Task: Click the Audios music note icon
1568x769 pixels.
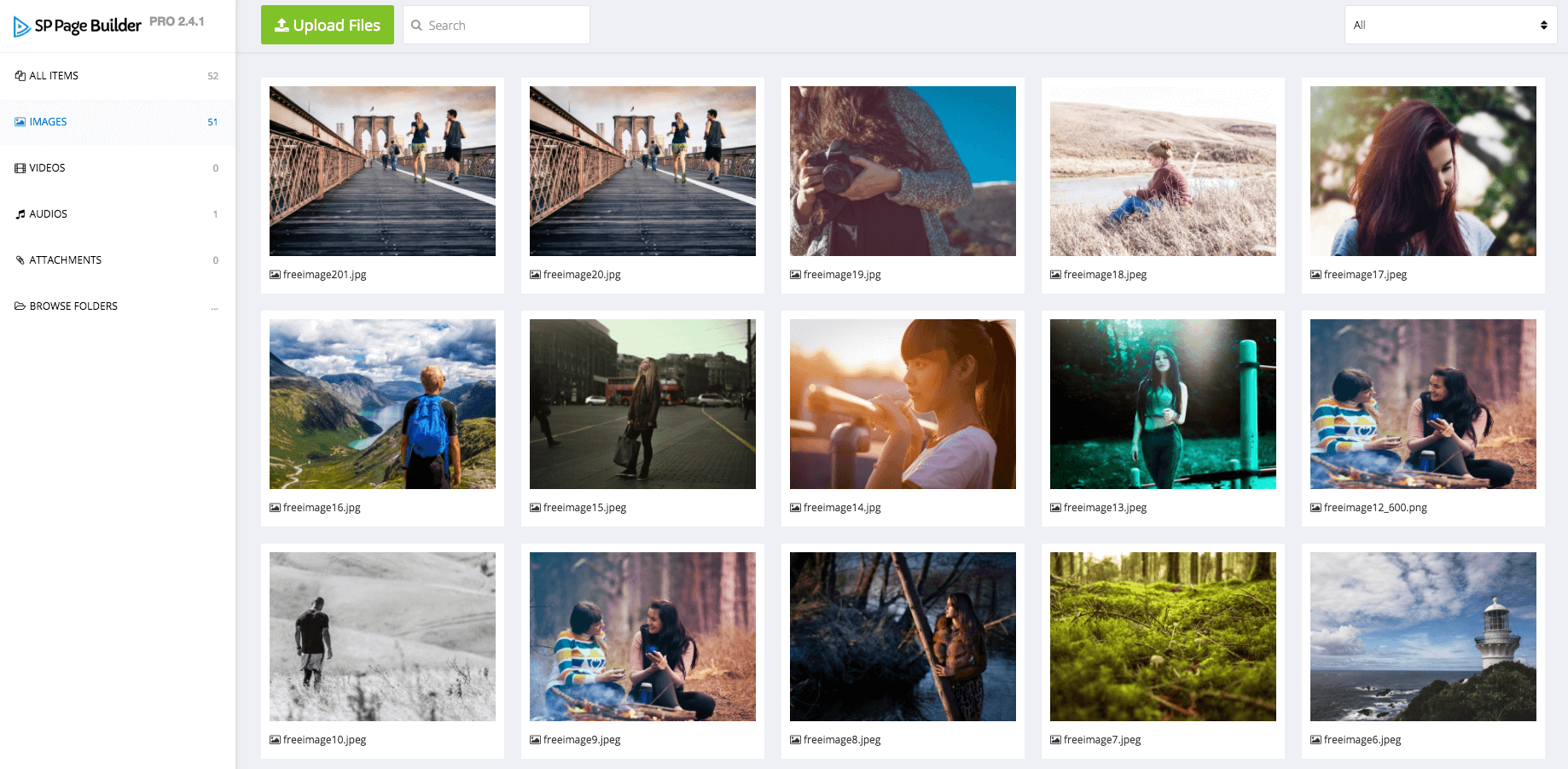Action: [x=20, y=214]
